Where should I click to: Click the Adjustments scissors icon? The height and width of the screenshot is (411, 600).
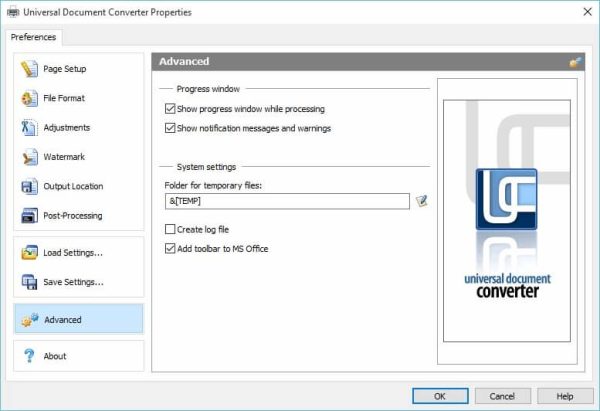29,127
